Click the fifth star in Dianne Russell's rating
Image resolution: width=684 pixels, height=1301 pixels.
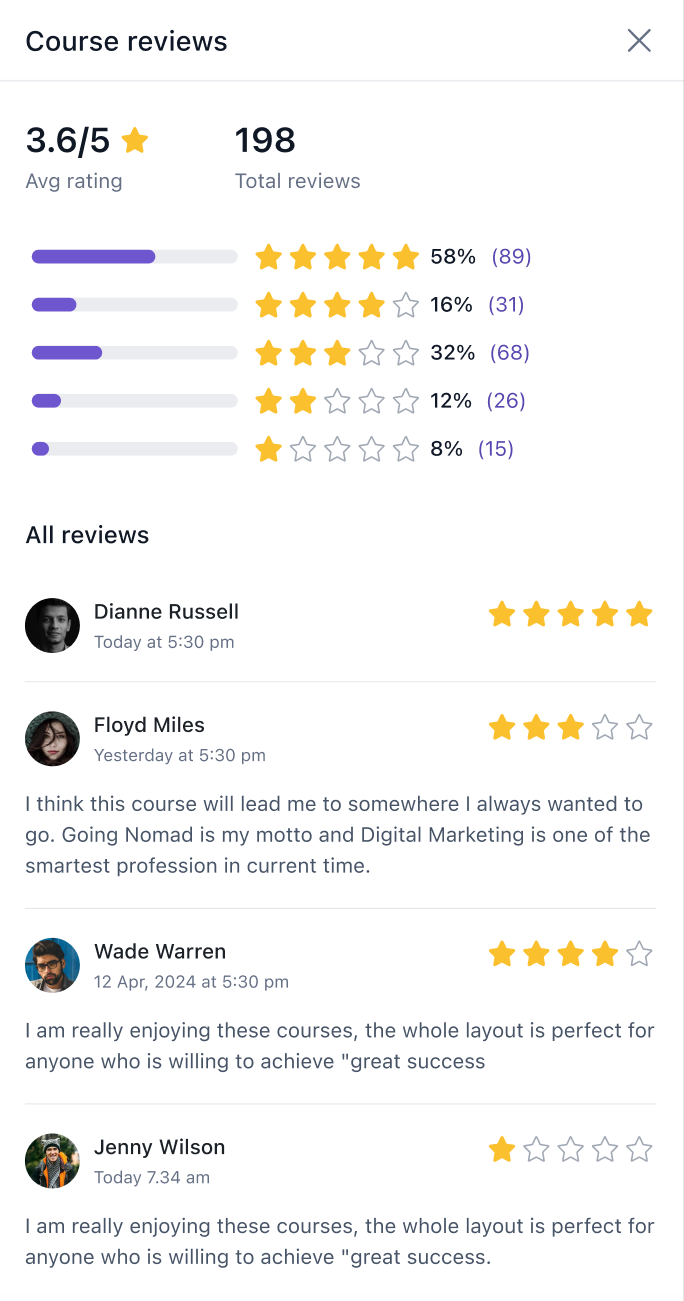point(639,614)
